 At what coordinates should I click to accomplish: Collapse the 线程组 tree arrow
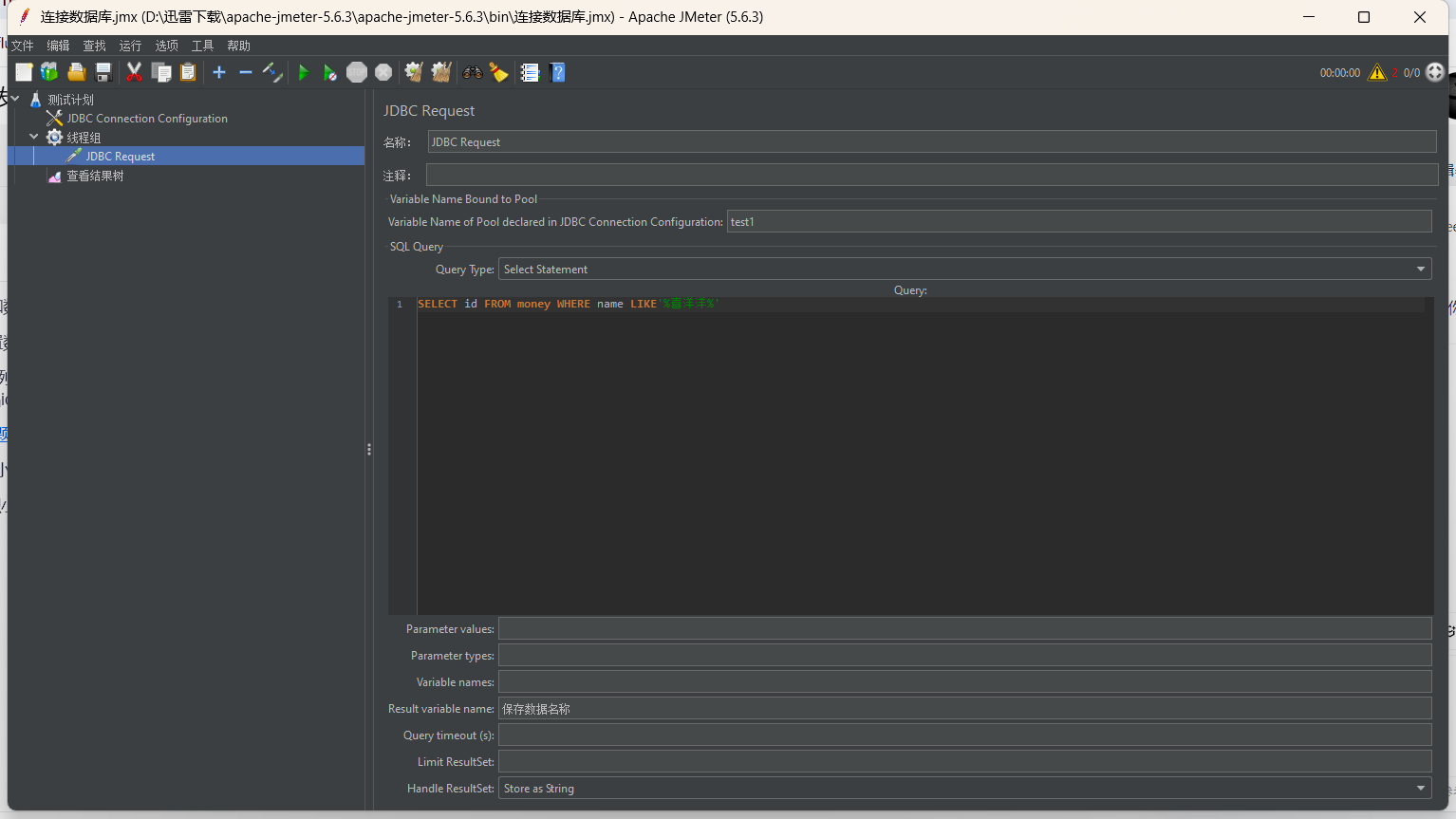click(x=34, y=137)
